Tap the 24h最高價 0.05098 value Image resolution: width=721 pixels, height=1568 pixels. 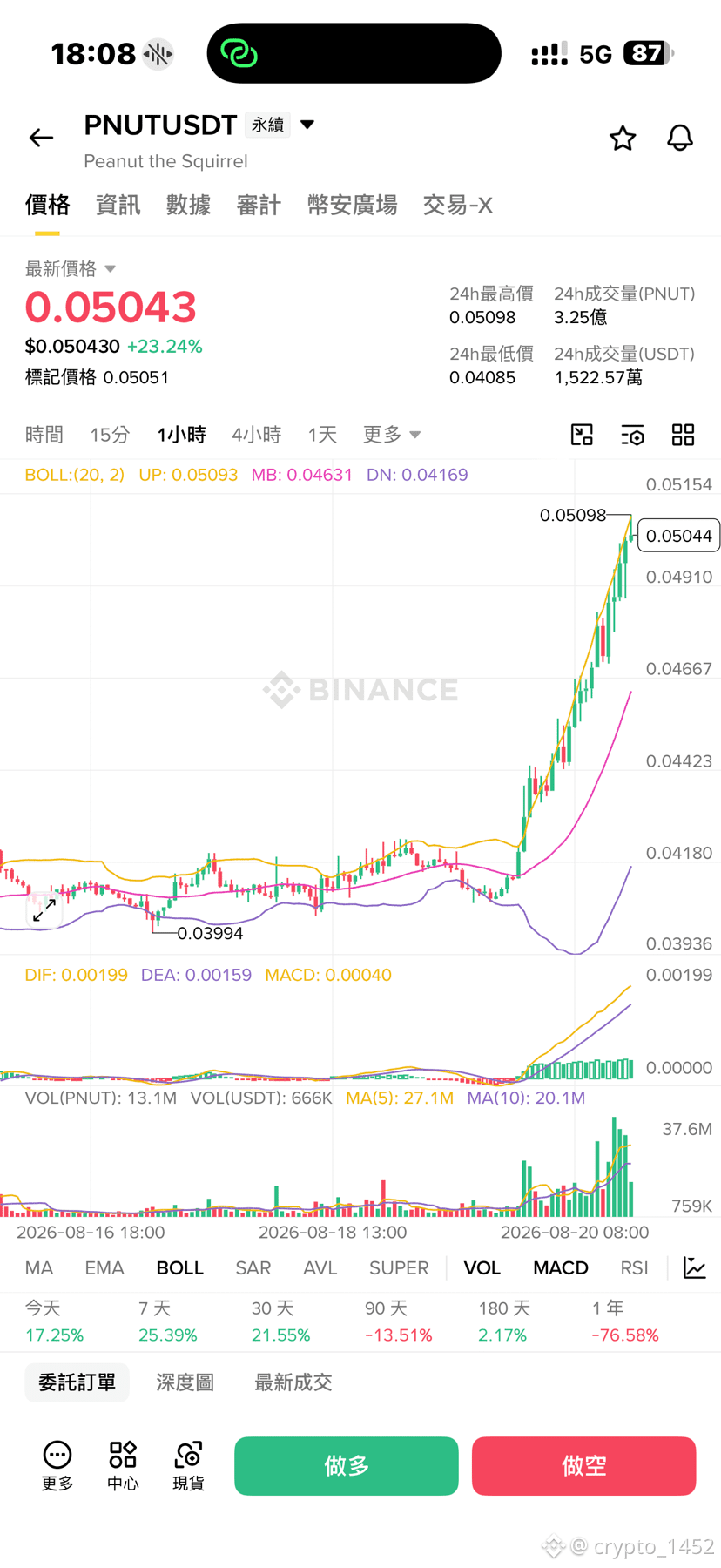tap(482, 317)
